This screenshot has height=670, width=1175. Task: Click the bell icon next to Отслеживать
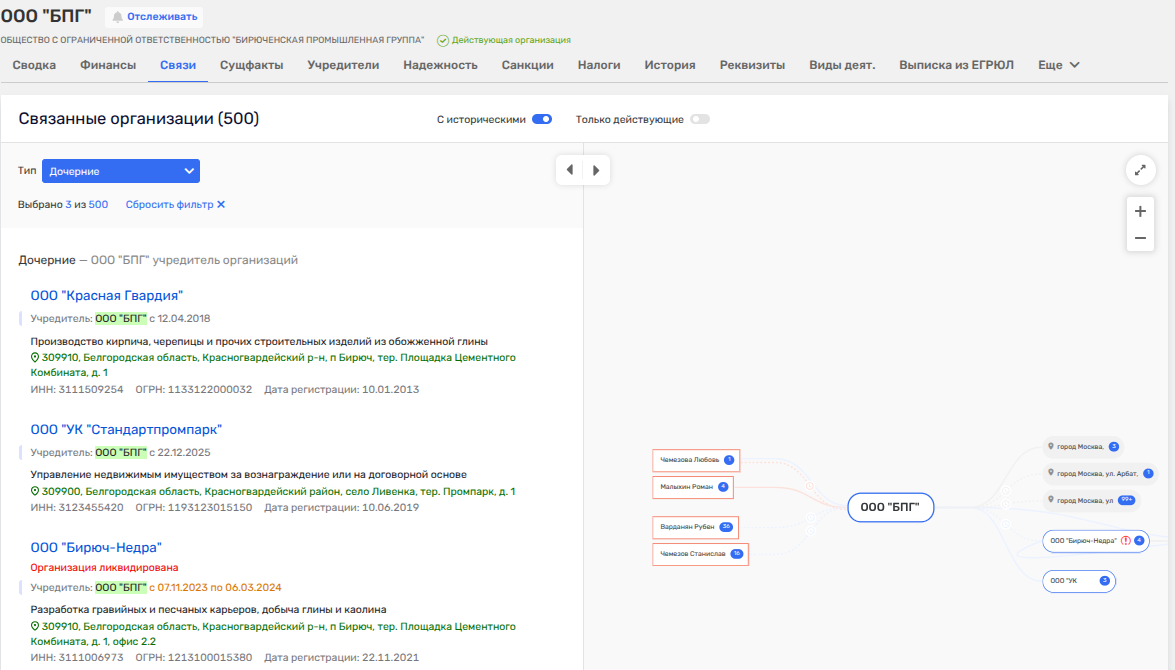coord(118,17)
